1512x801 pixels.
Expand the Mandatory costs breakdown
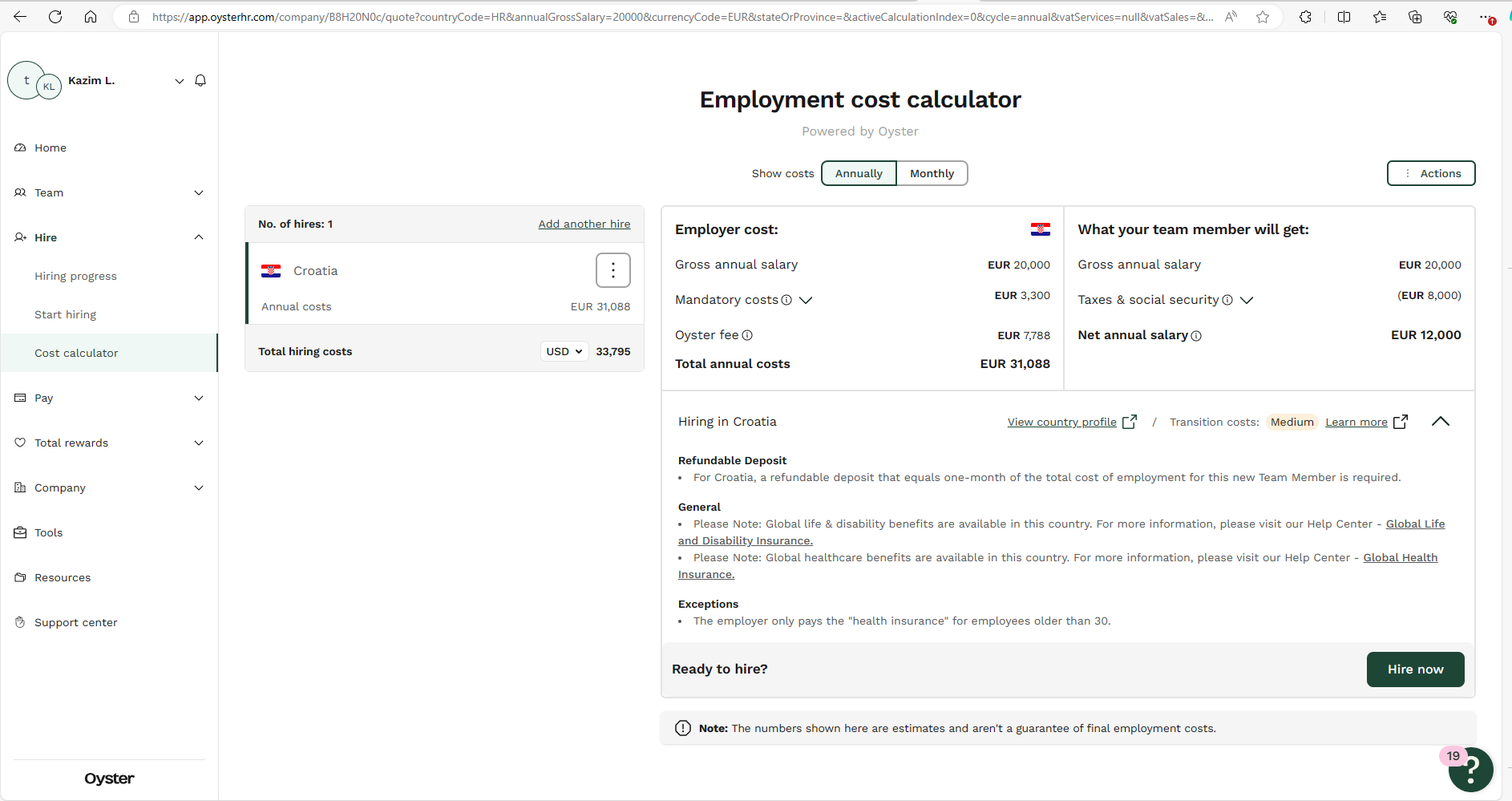[x=806, y=300]
